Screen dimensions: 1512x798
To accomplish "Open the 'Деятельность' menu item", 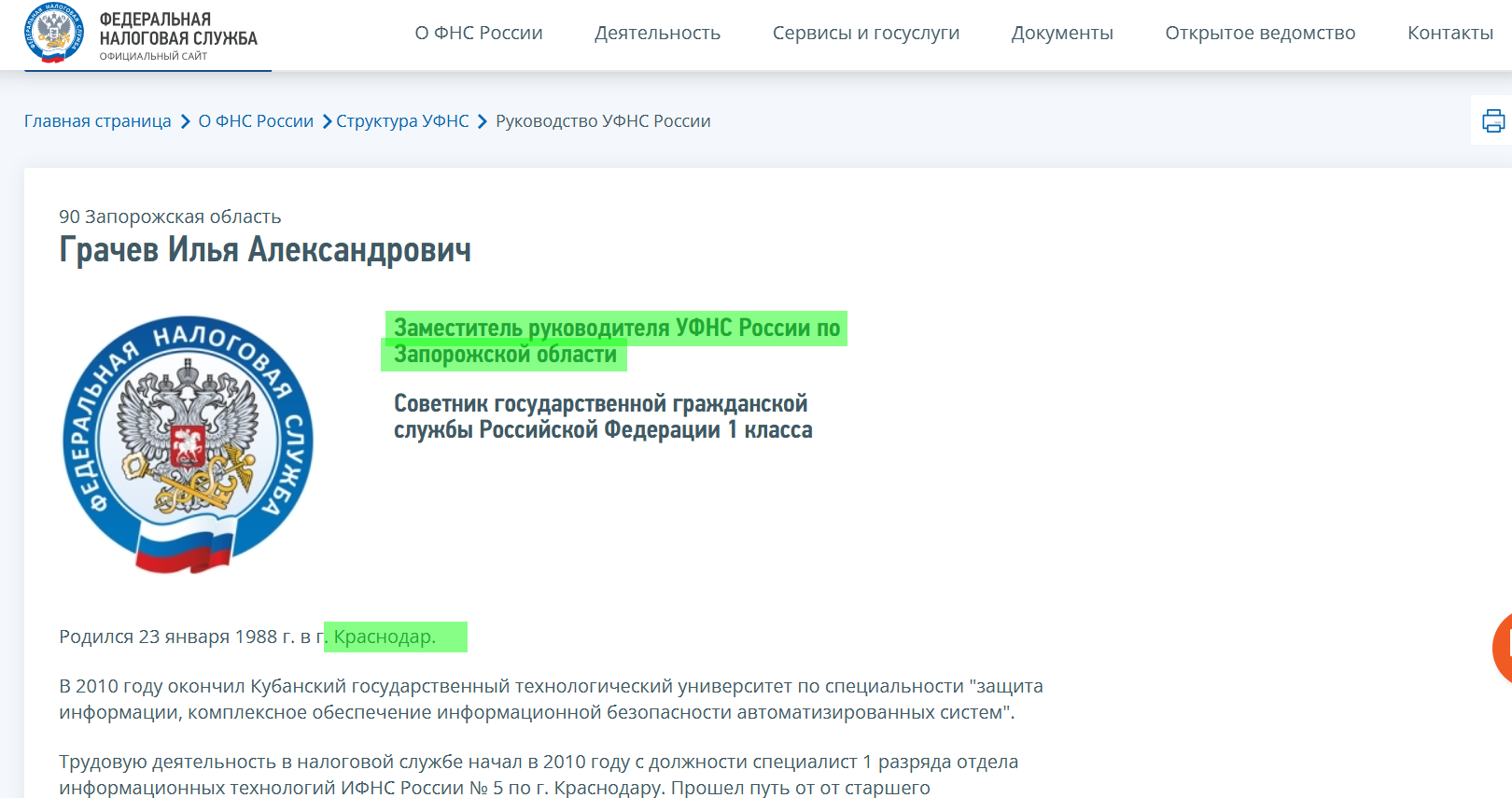I will pos(658,33).
